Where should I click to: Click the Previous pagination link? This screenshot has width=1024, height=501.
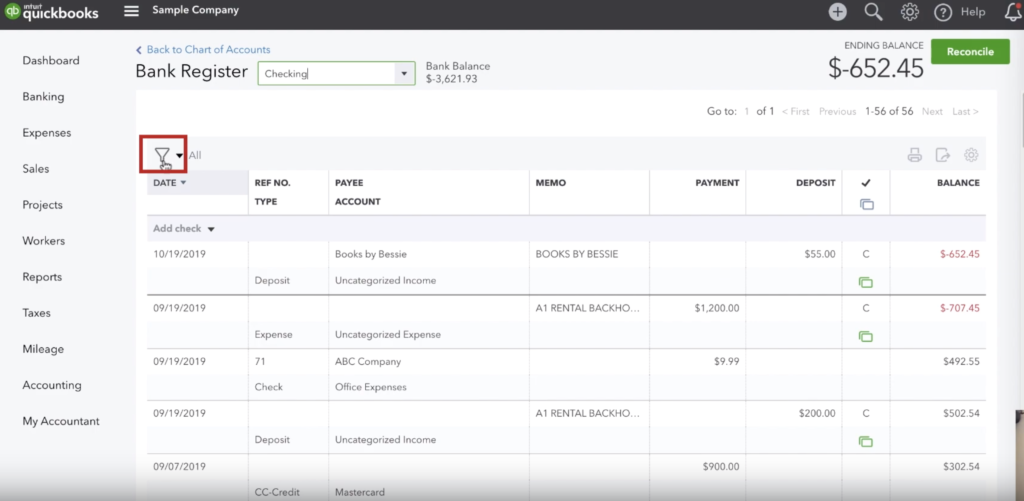click(x=837, y=112)
